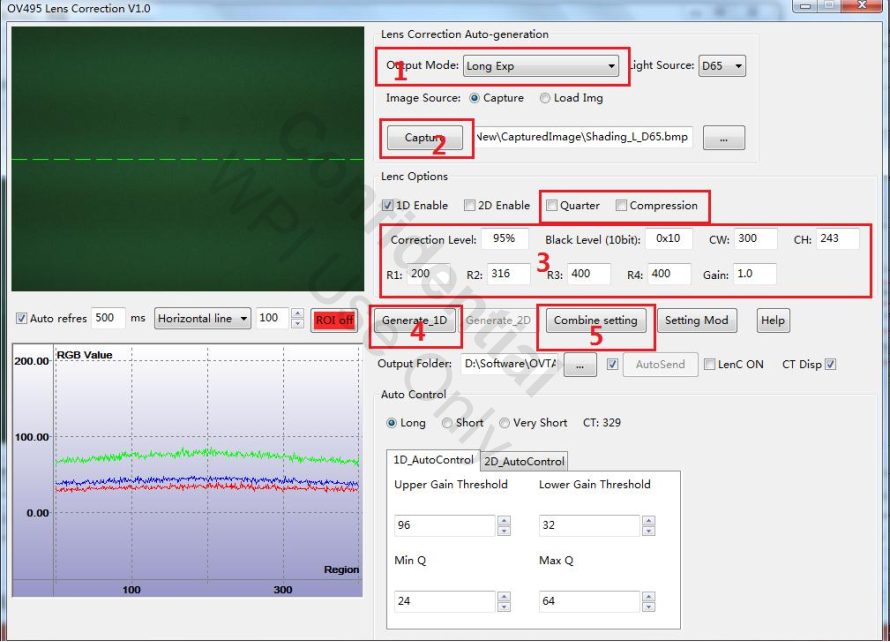Select the 1D_AutoControl tab
Screen dimensions: 890x642
[x=433, y=460]
